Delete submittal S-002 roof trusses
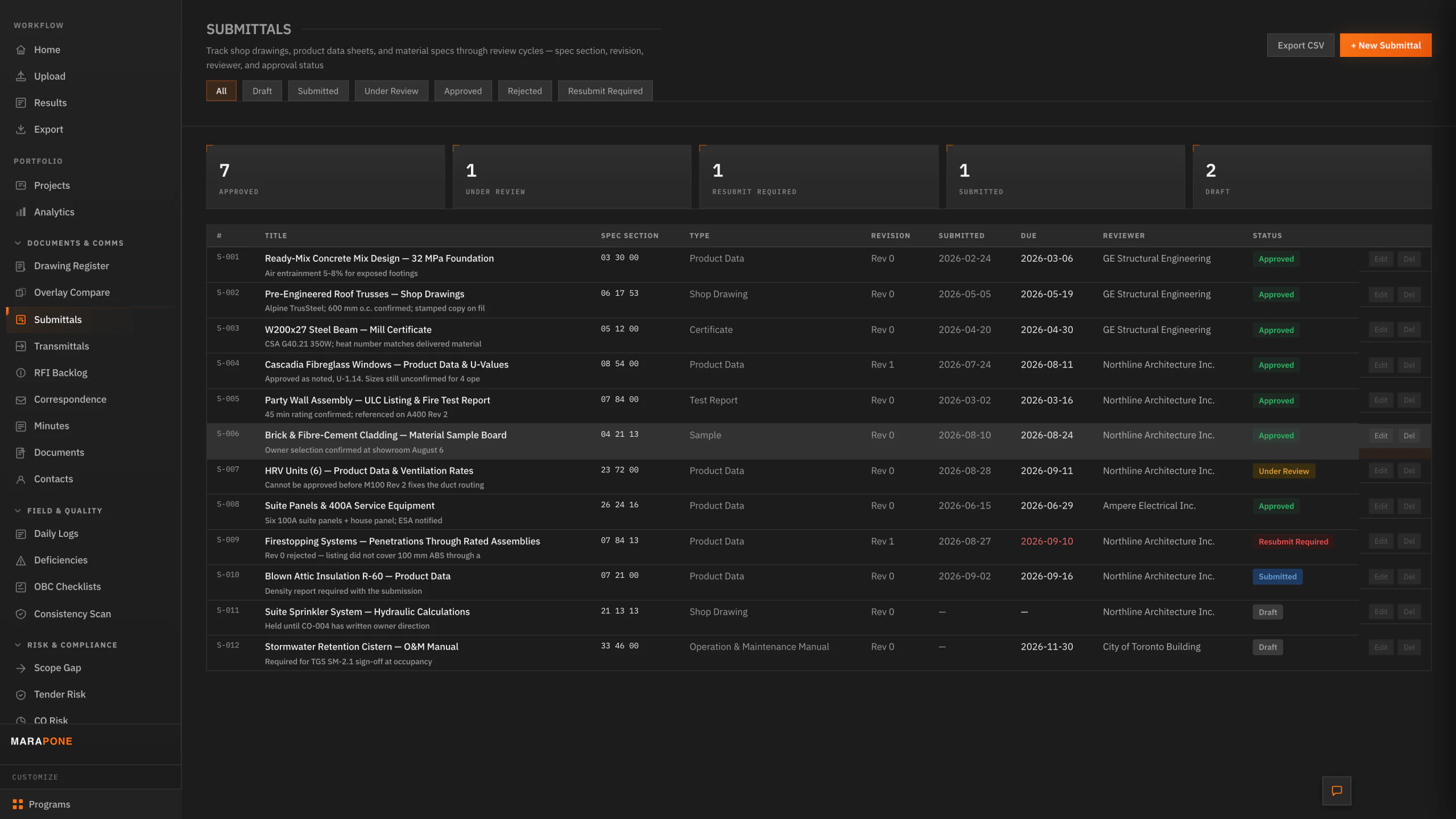The width and height of the screenshot is (1456, 819). (x=1409, y=295)
